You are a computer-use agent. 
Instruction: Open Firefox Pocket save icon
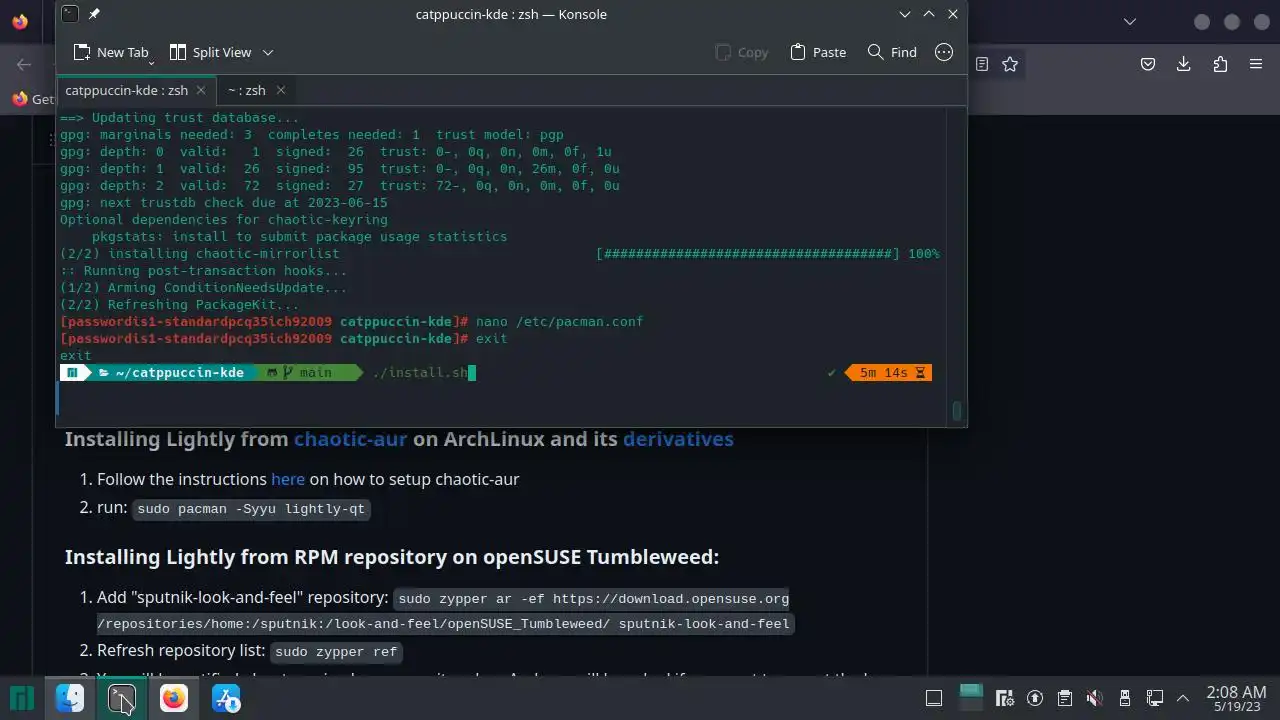coord(1148,64)
